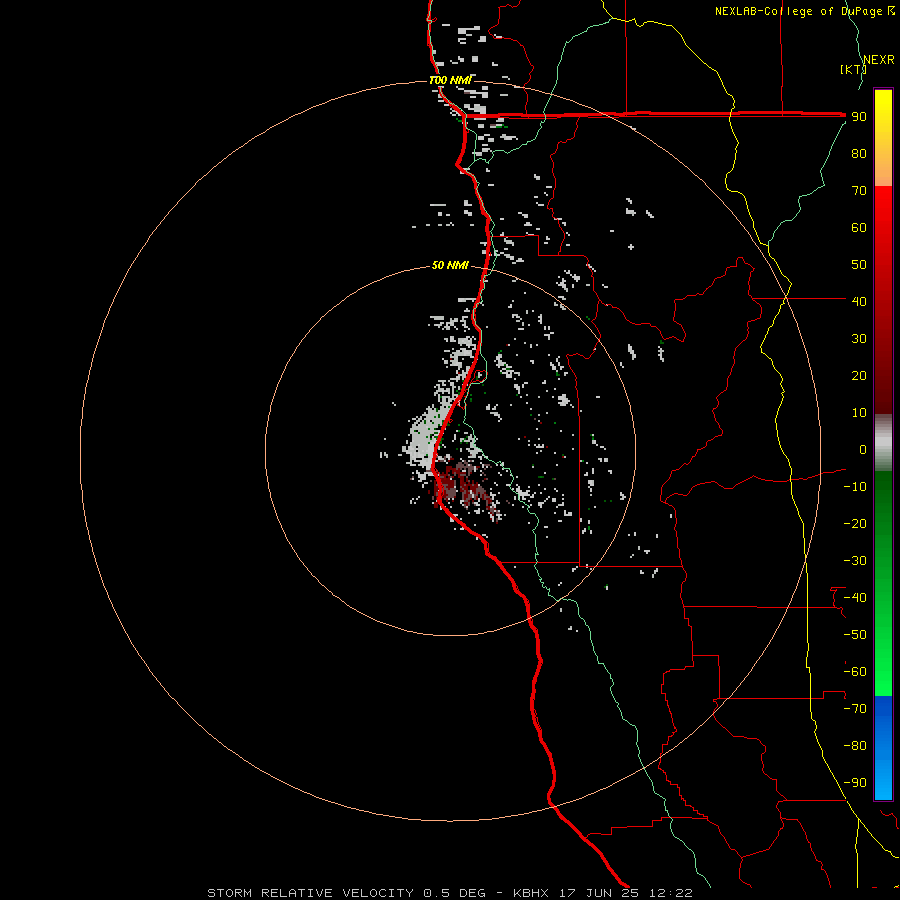Viewport: 900px width, 900px height.
Task: Click the -50 value on velocity scale
Action: (855, 635)
